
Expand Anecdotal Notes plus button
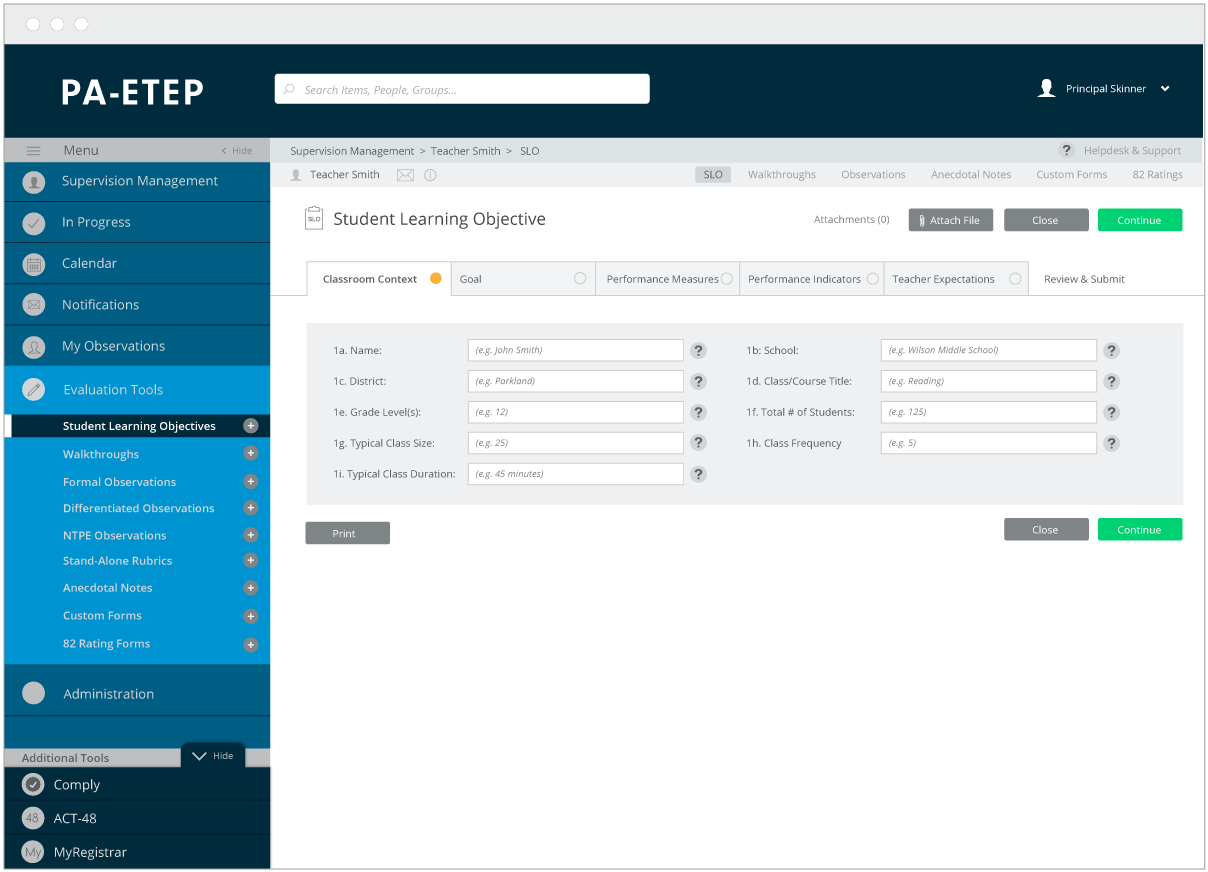pyautogui.click(x=251, y=588)
